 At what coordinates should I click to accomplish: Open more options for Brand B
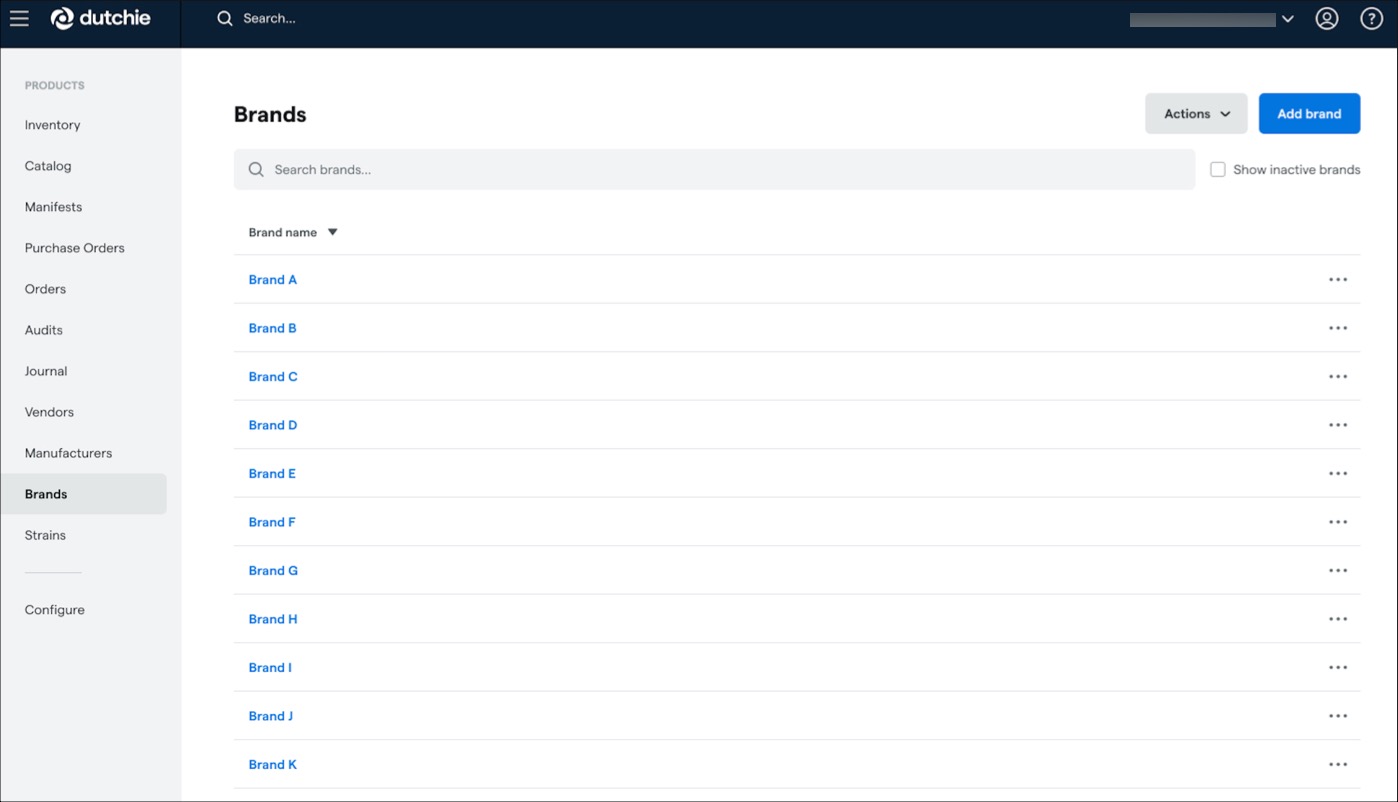pos(1338,328)
